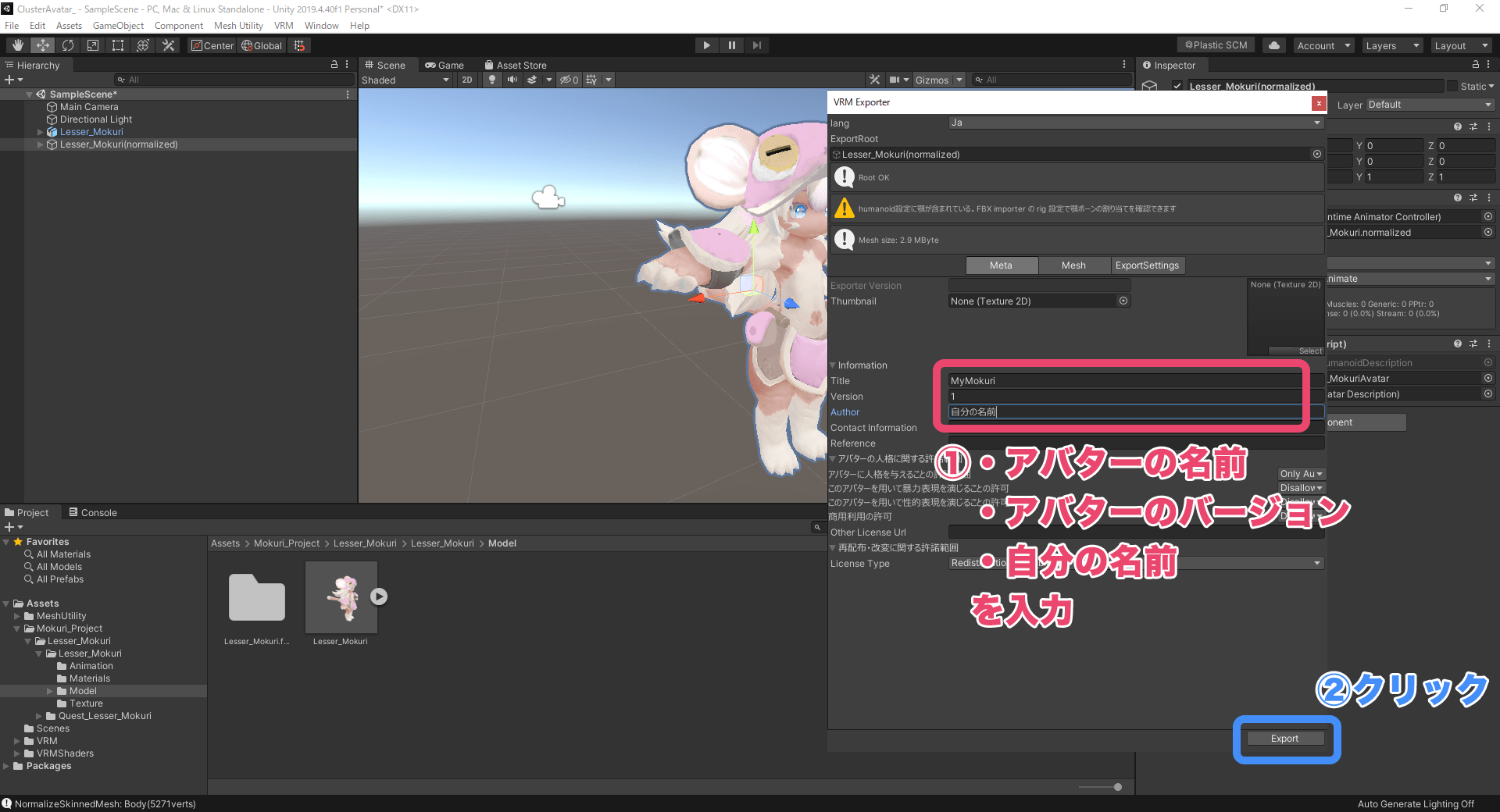Select the Lesser_Mokuri prefab thumbnail in Project
The width and height of the screenshot is (1500, 812).
(x=341, y=597)
